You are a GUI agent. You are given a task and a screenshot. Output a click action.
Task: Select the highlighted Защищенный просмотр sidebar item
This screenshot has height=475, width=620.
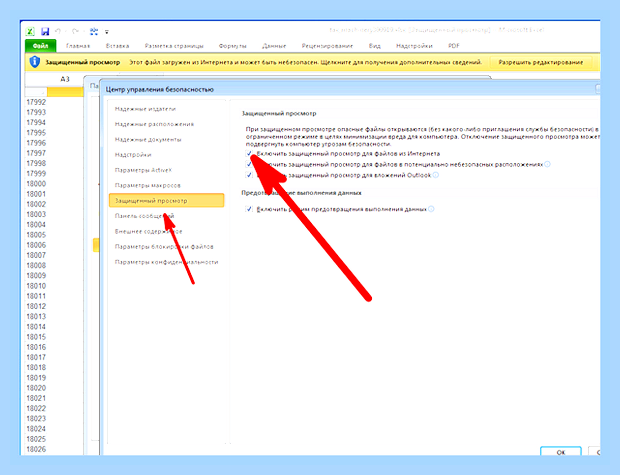(166, 201)
